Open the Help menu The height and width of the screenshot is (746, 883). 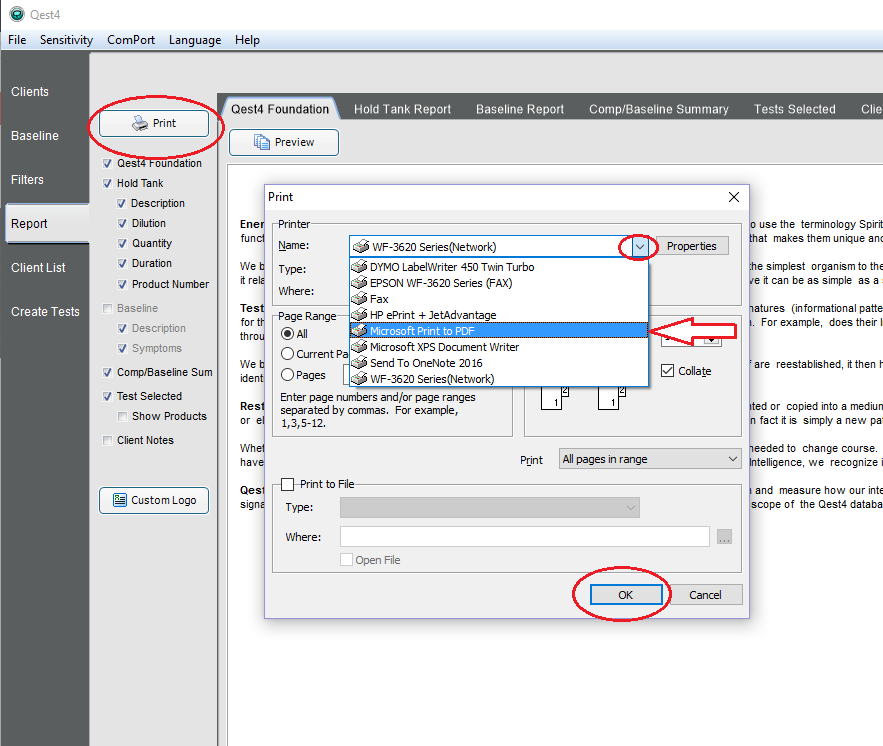pyautogui.click(x=247, y=40)
